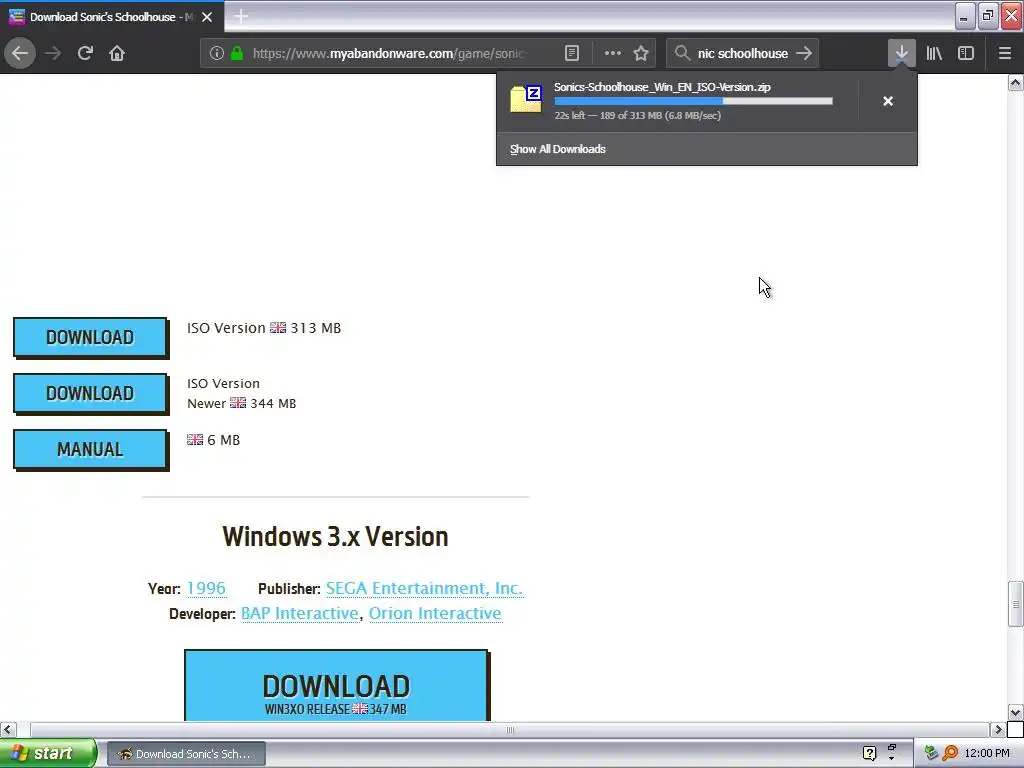Open page actions three-dot menu
Viewport: 1024px width, 768px height.
point(613,53)
